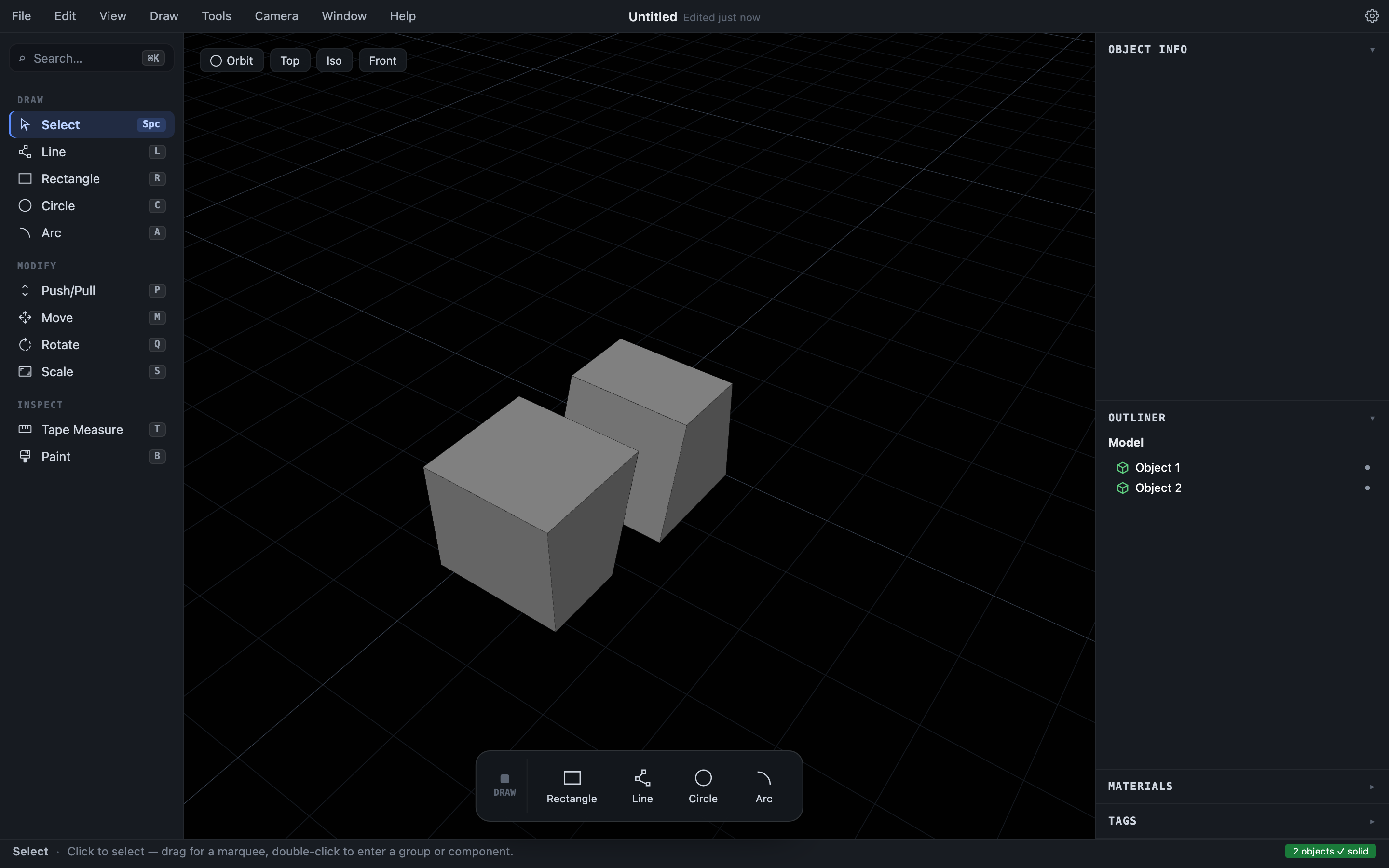Toggle visibility dot for Object 2
Screen dimensions: 1389x868
[x=1367, y=488]
